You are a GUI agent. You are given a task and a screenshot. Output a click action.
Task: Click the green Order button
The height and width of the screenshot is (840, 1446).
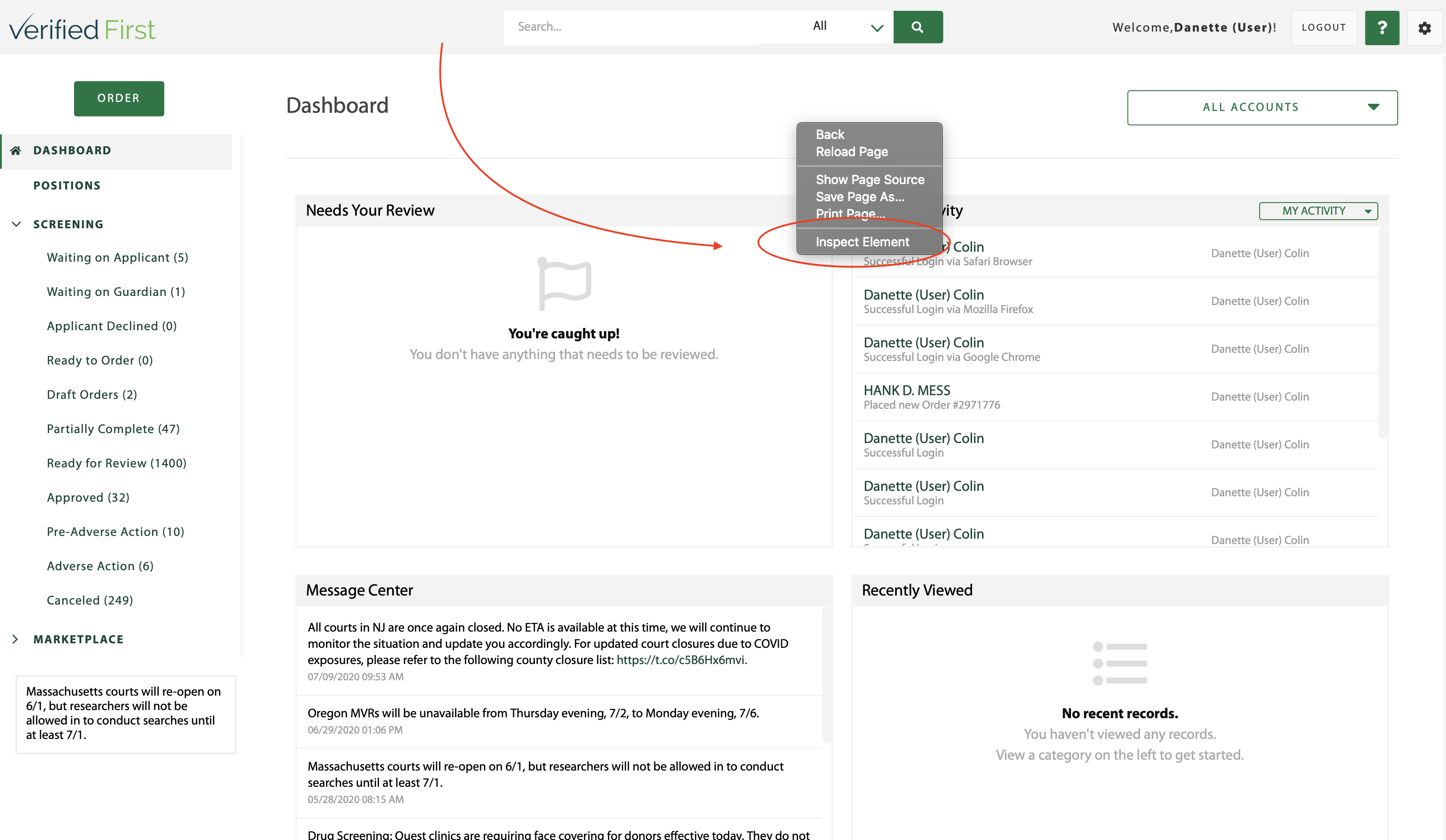coord(119,98)
